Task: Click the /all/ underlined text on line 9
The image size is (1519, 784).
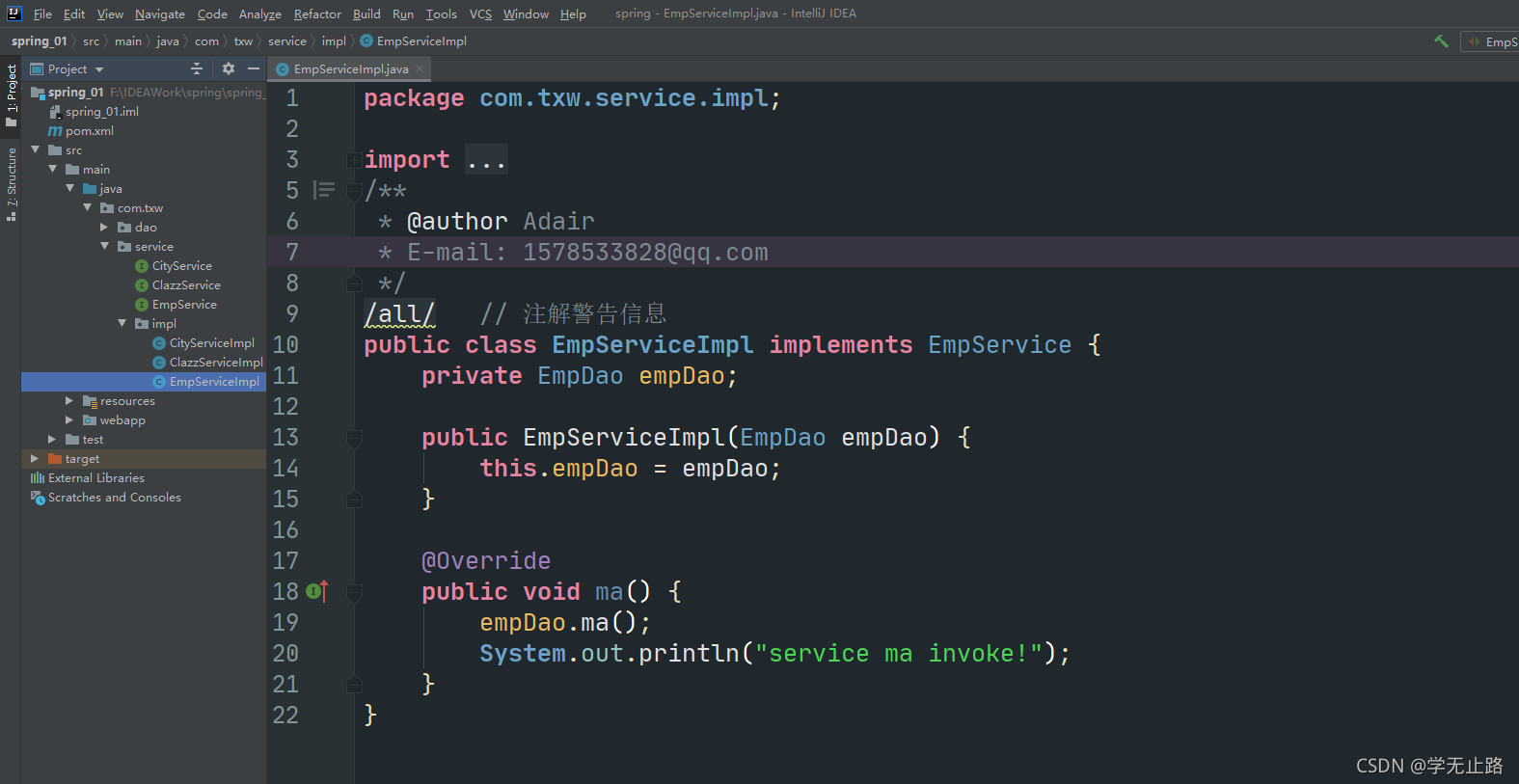Action: click(399, 314)
